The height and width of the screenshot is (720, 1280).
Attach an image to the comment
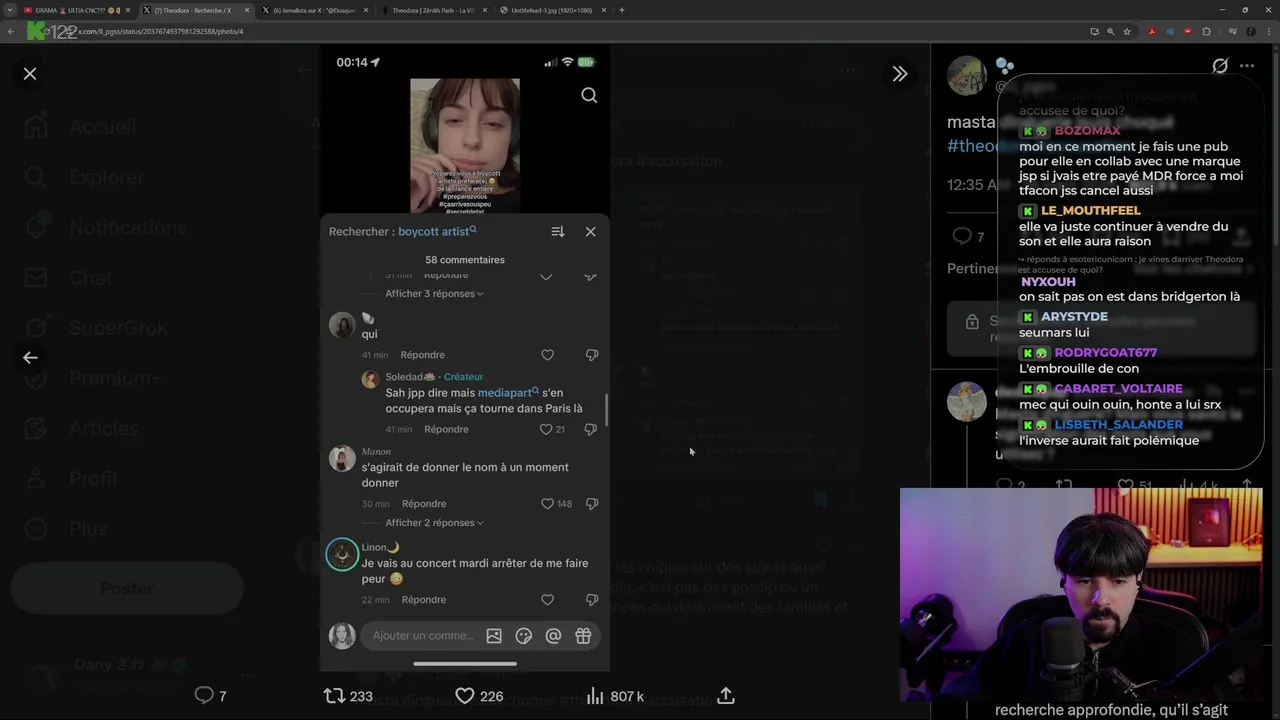494,636
